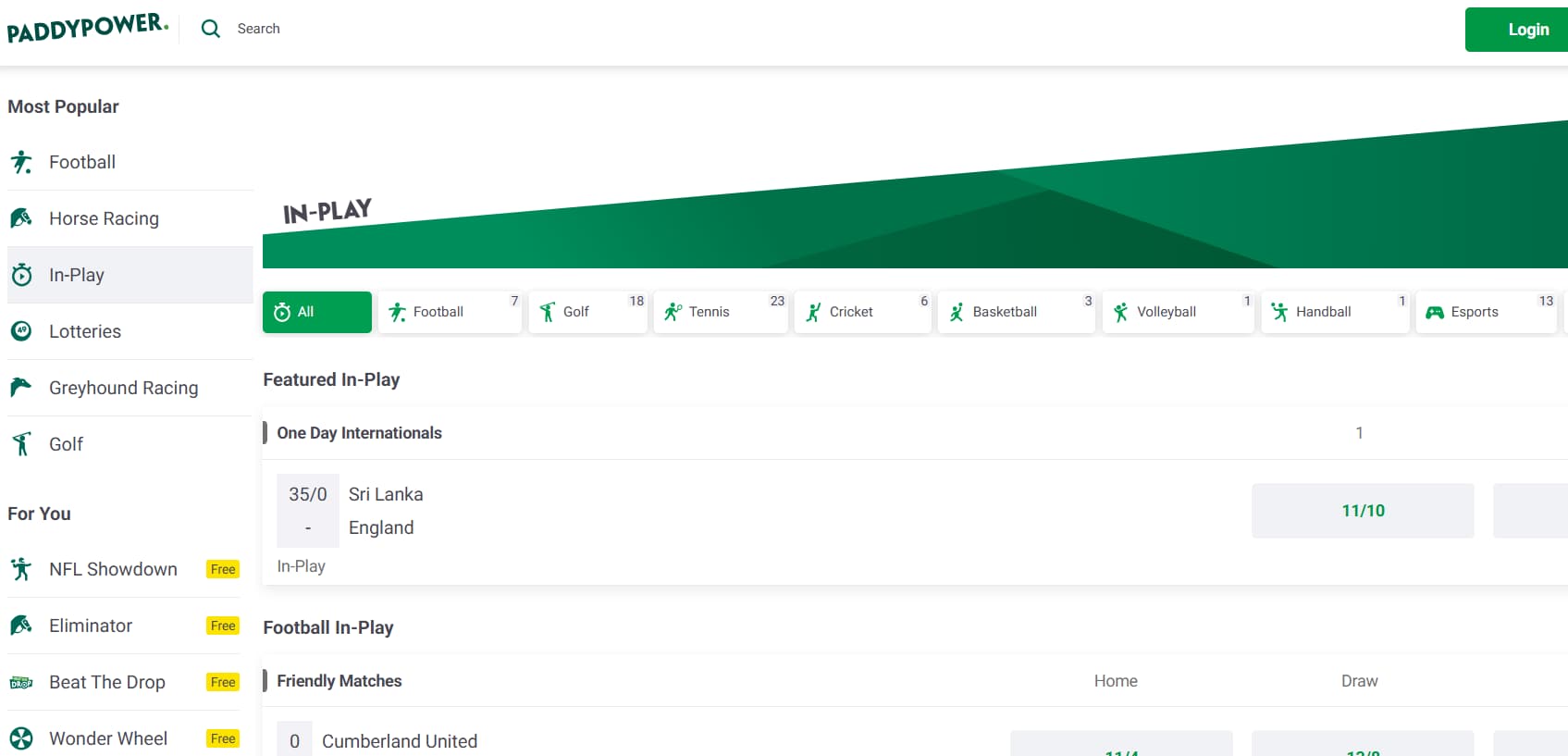Switch to the Tennis in-play tab
Viewport: 1568px width, 756px height.
click(x=722, y=312)
